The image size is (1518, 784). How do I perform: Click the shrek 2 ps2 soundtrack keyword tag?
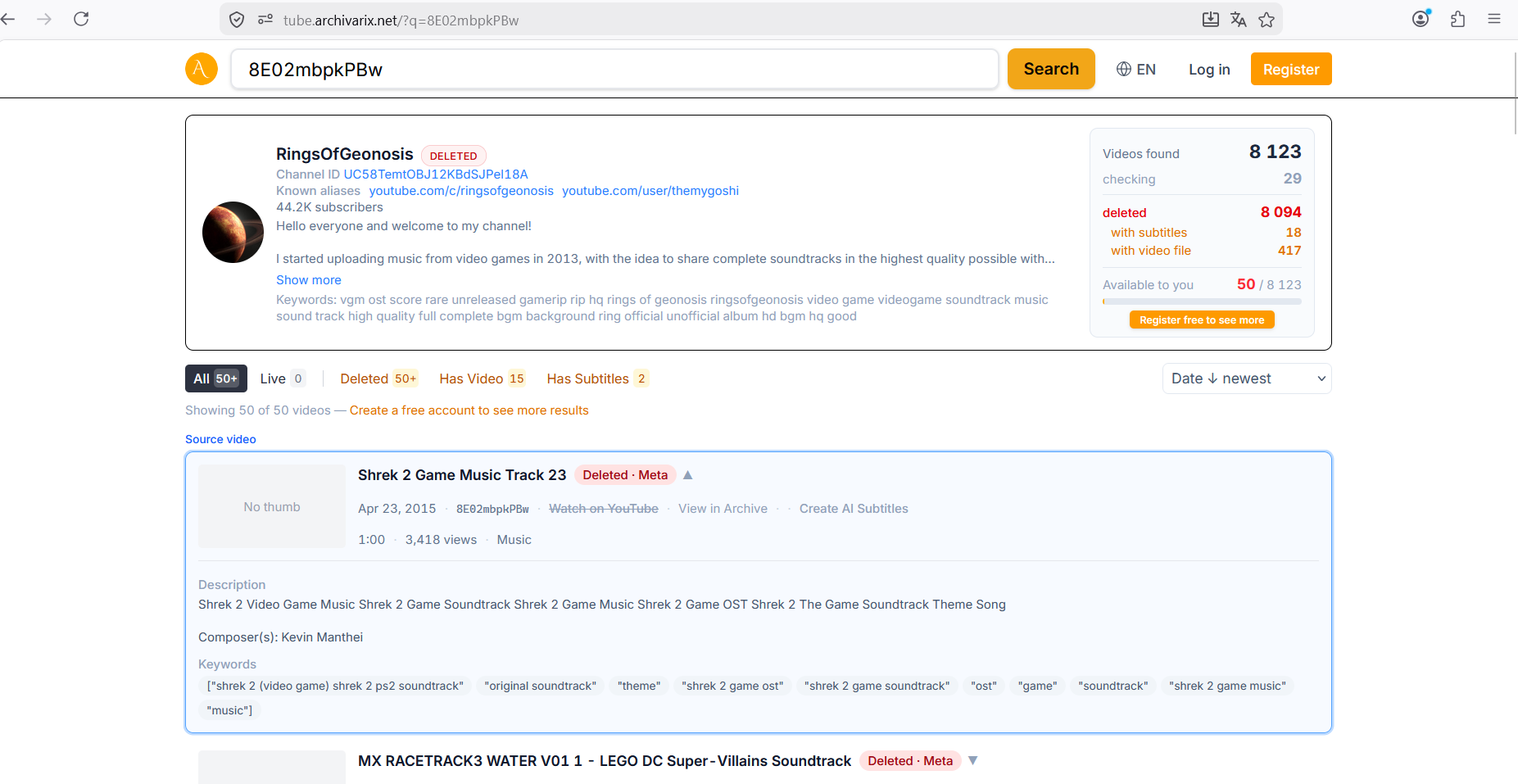335,686
